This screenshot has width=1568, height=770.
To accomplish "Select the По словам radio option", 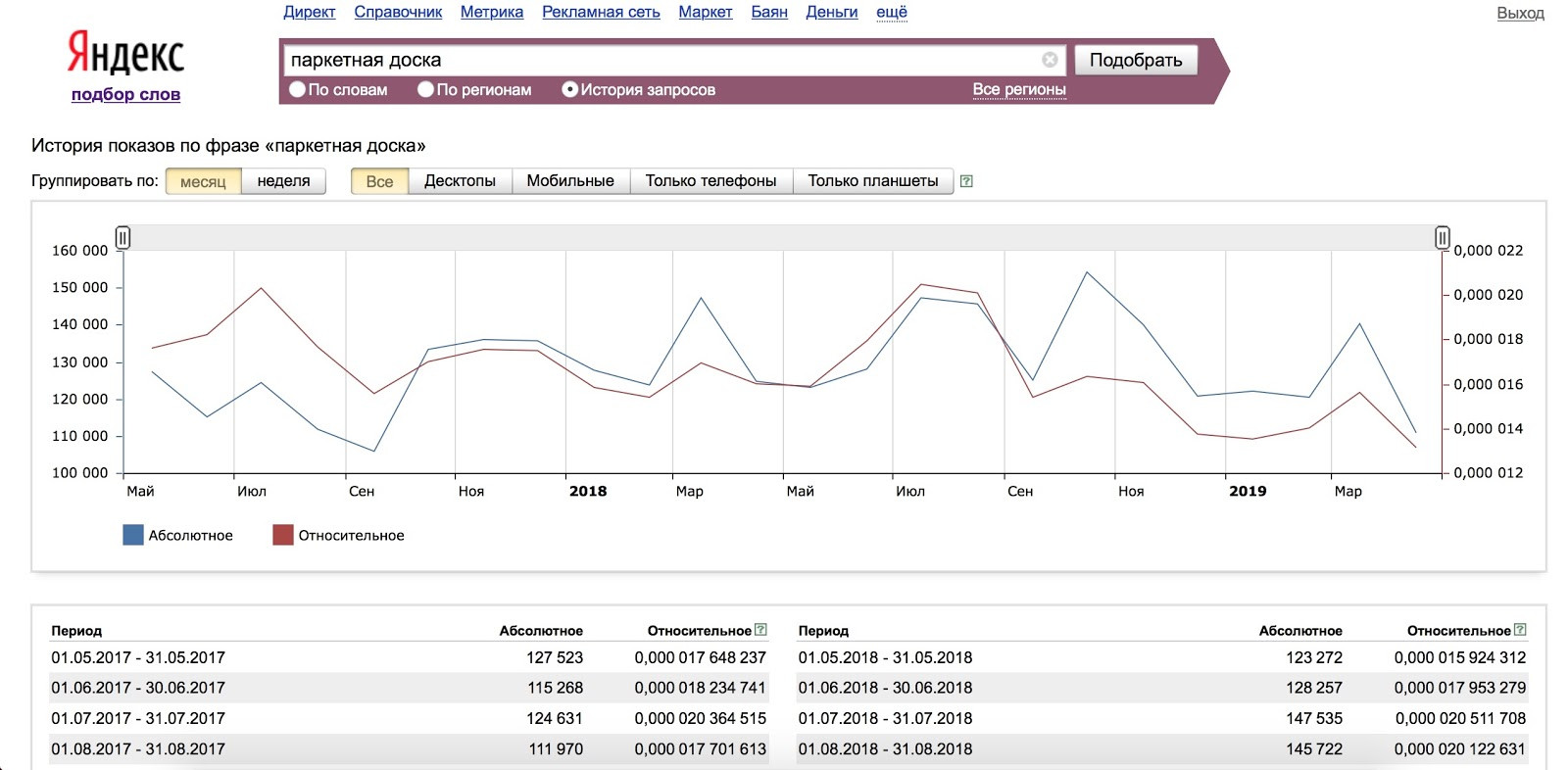I will 298,89.
